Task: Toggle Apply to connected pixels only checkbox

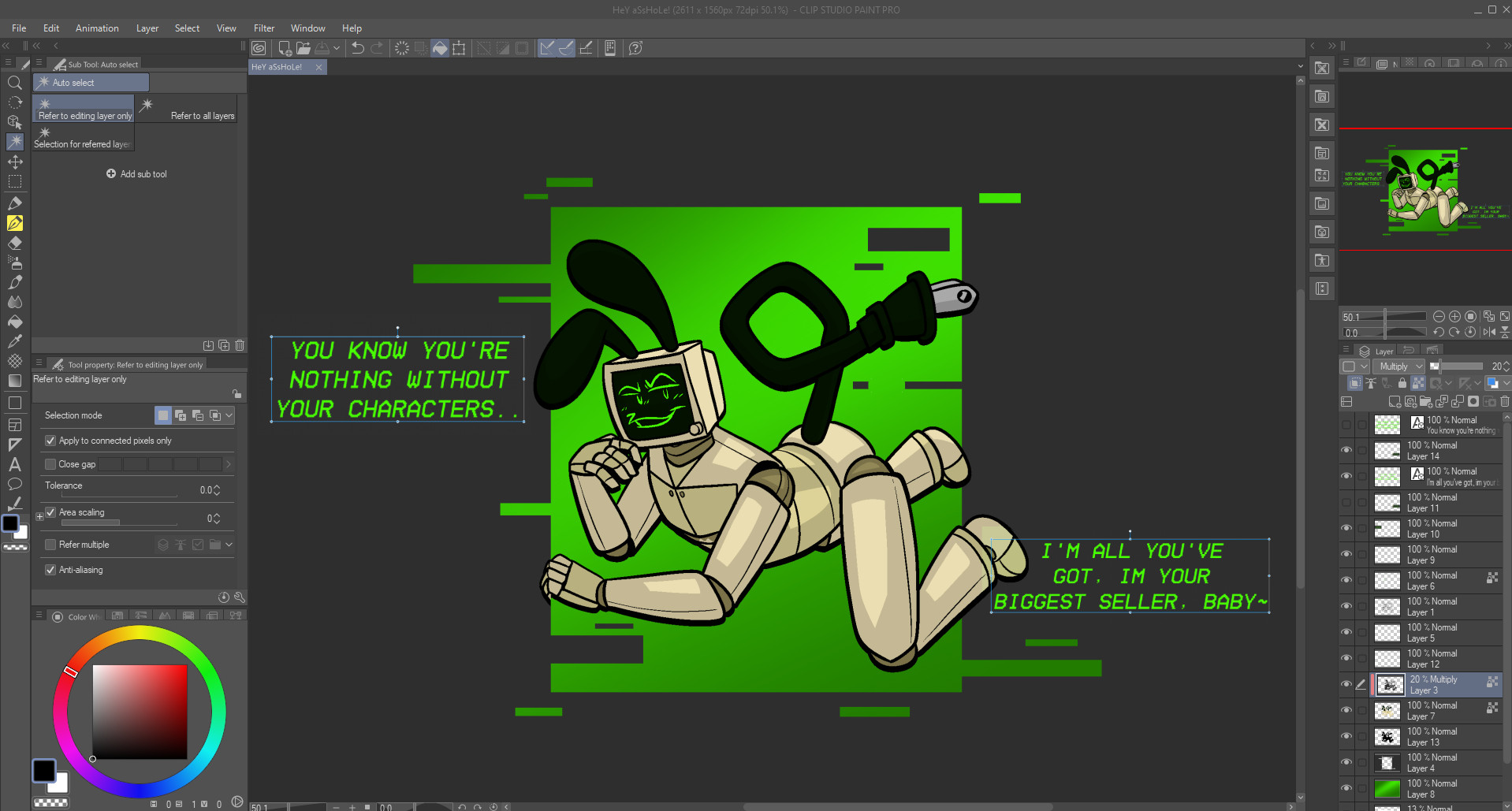Action: (x=50, y=441)
